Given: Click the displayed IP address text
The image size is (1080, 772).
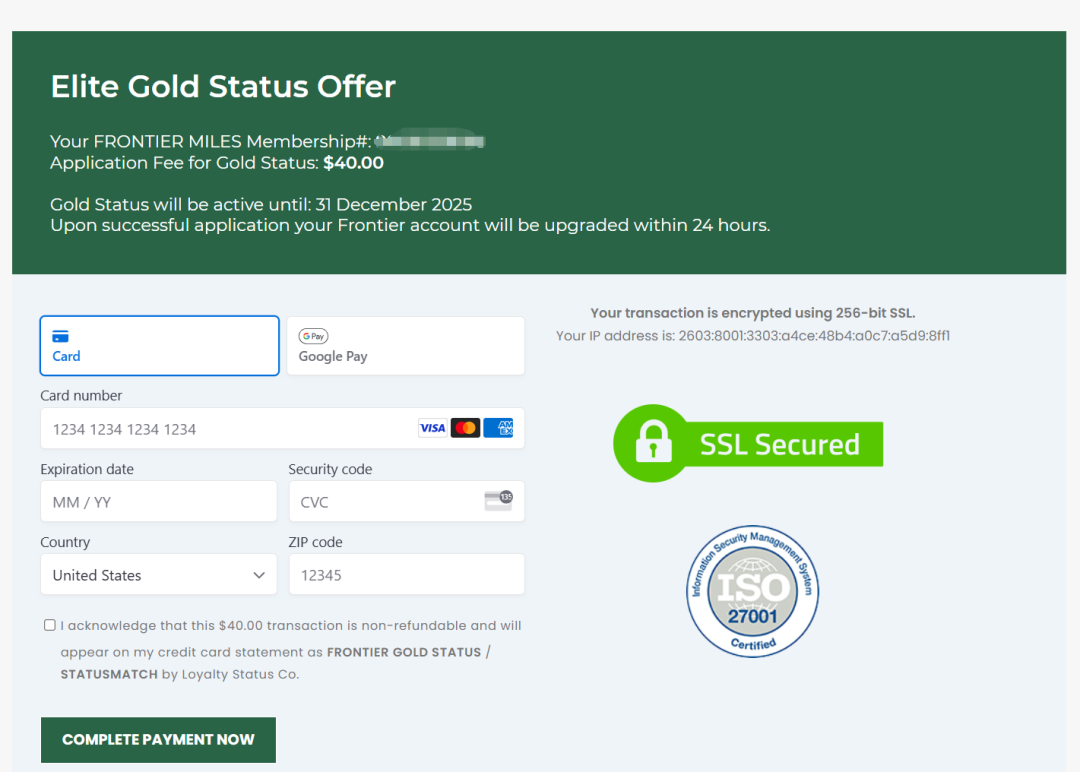Looking at the screenshot, I should pyautogui.click(x=814, y=336).
